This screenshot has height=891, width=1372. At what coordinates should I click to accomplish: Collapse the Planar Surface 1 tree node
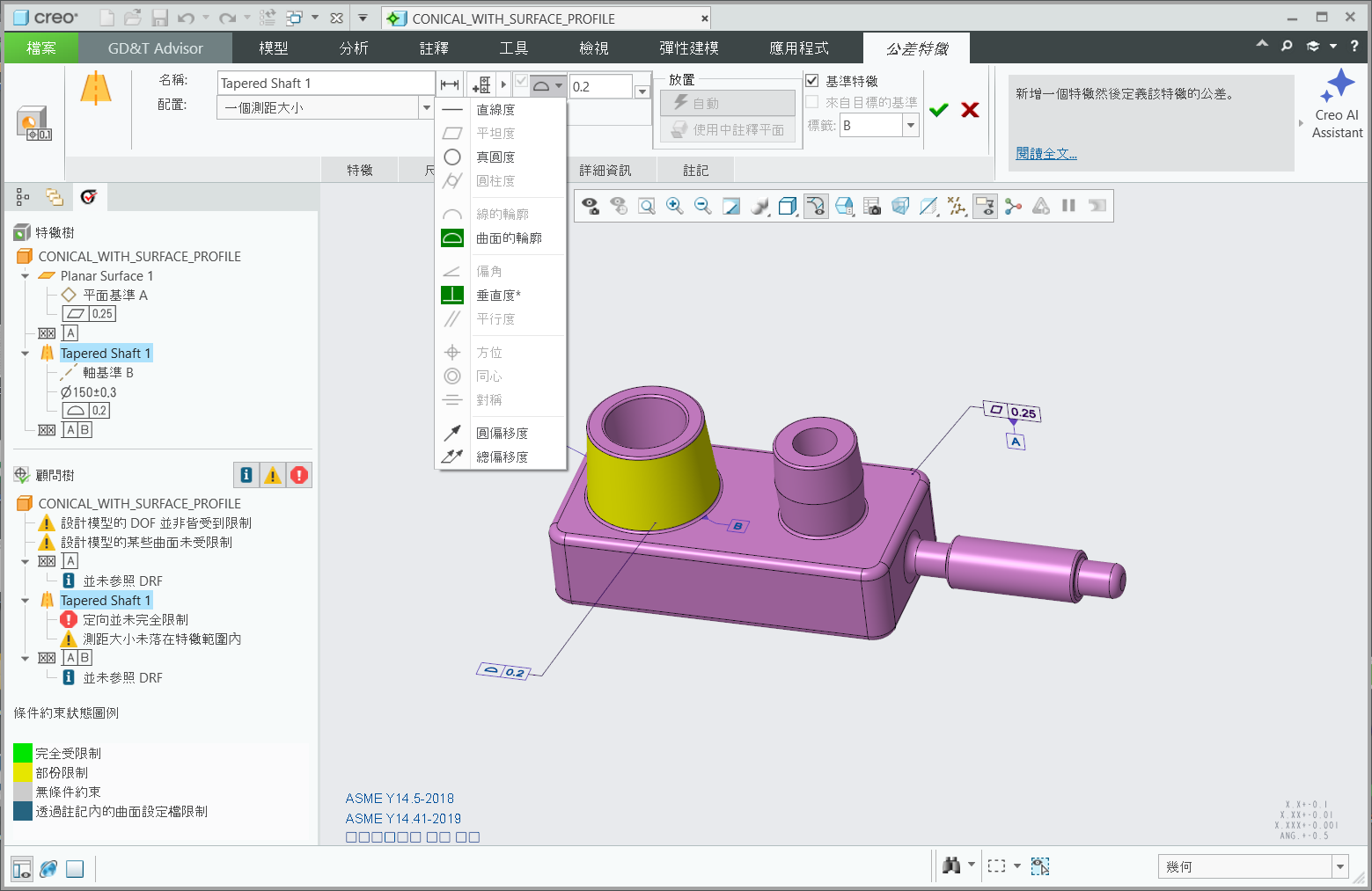tap(26, 276)
